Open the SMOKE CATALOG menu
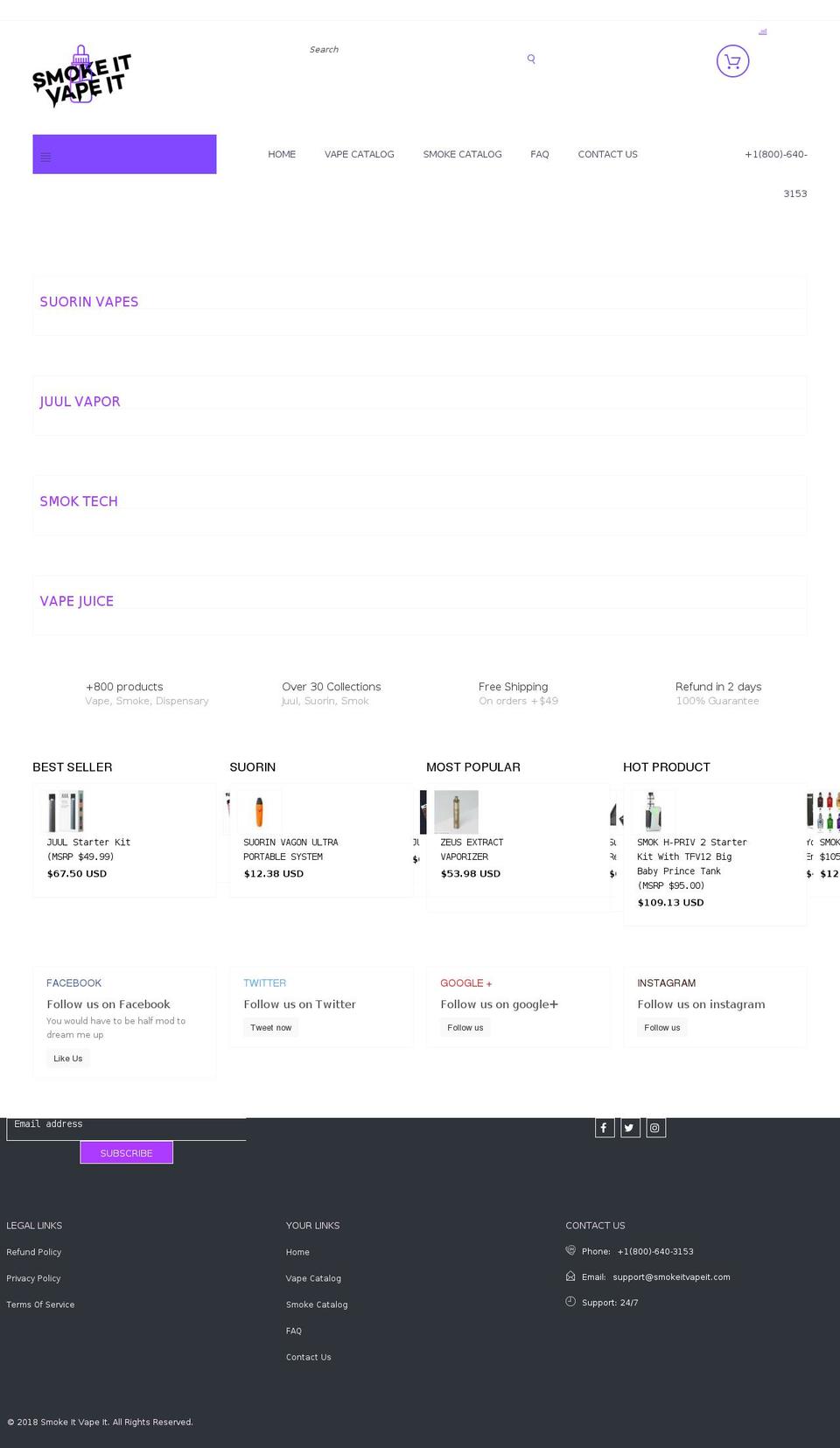The height and width of the screenshot is (1448, 840). 463,154
